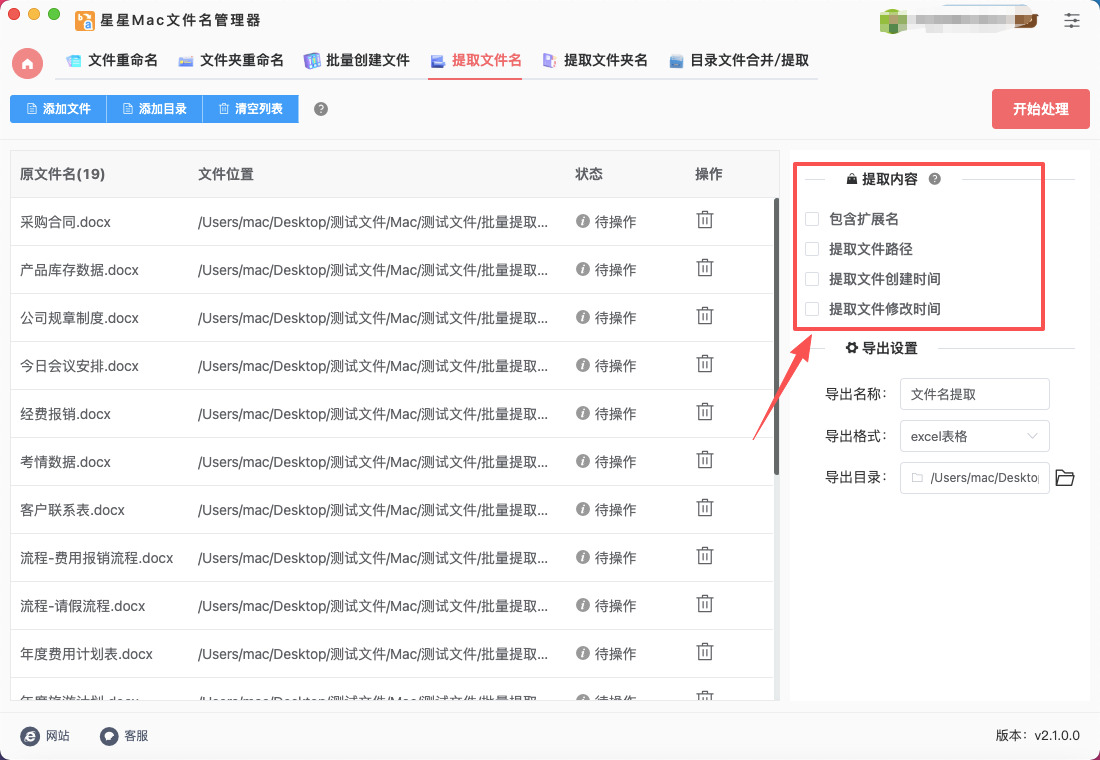Delete 客户联系表.docx with its trash icon
Screen dimensions: 1100x760
coord(705,507)
